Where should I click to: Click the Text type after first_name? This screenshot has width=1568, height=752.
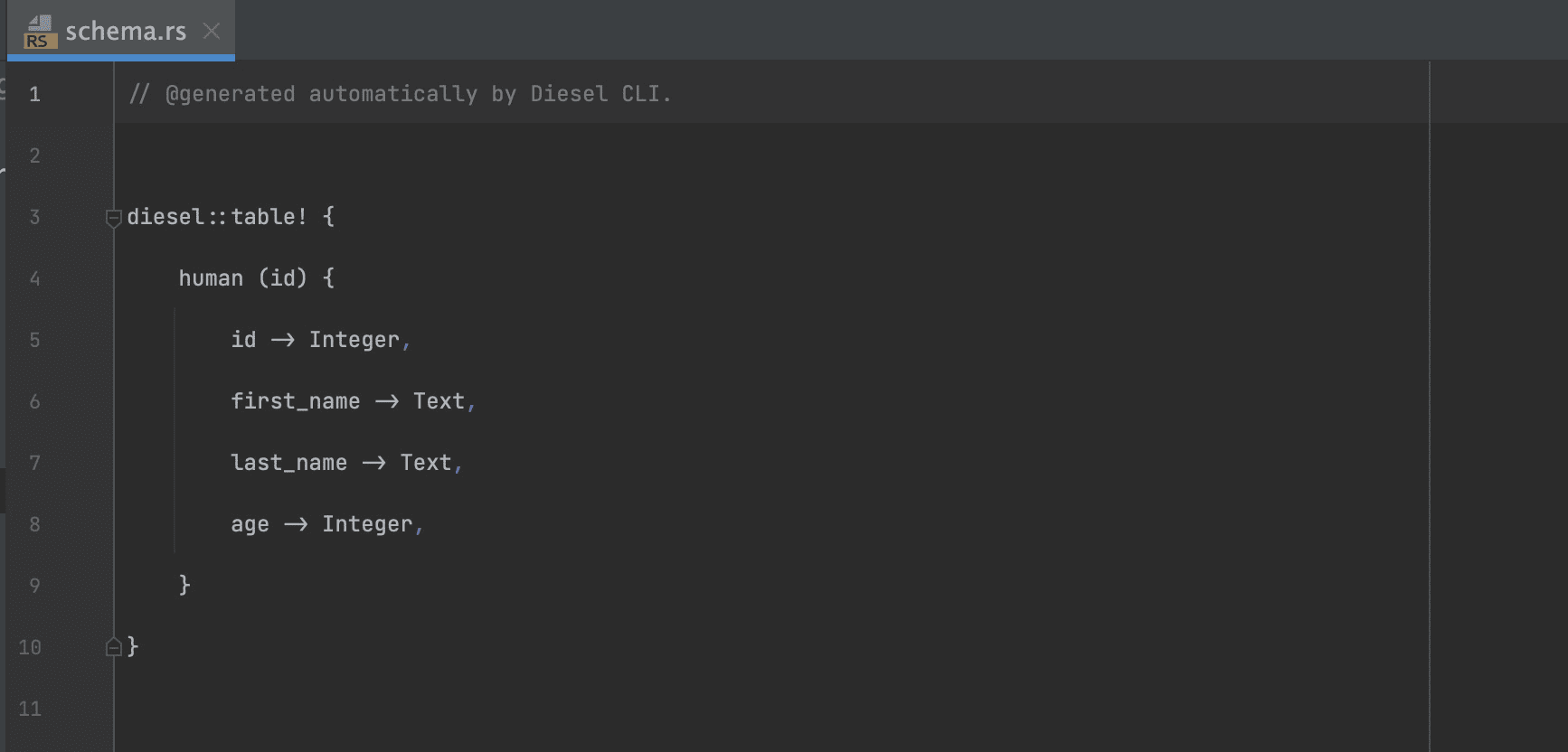point(439,401)
